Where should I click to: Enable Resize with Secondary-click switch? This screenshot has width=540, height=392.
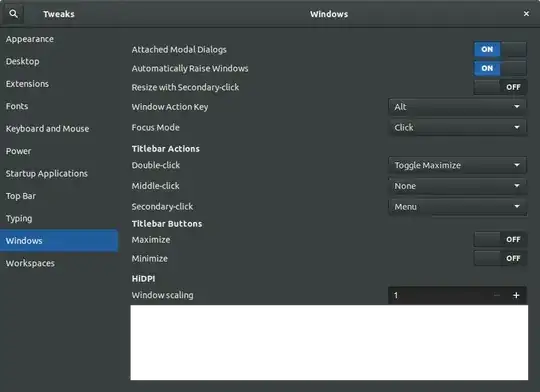(x=500, y=87)
